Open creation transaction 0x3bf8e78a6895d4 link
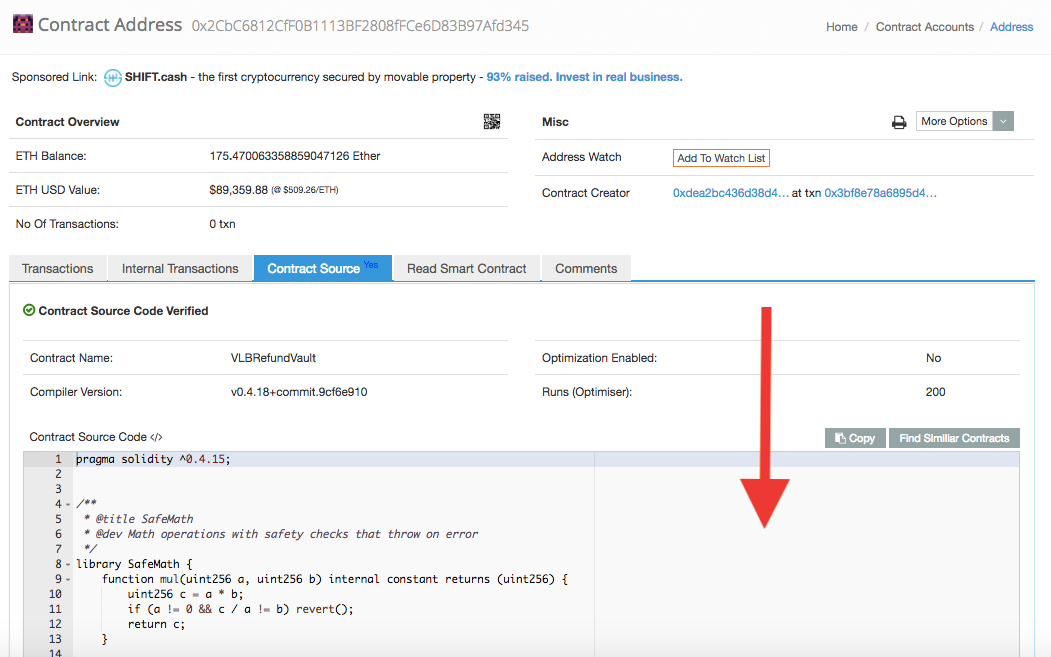The height and width of the screenshot is (657, 1051). pos(880,193)
